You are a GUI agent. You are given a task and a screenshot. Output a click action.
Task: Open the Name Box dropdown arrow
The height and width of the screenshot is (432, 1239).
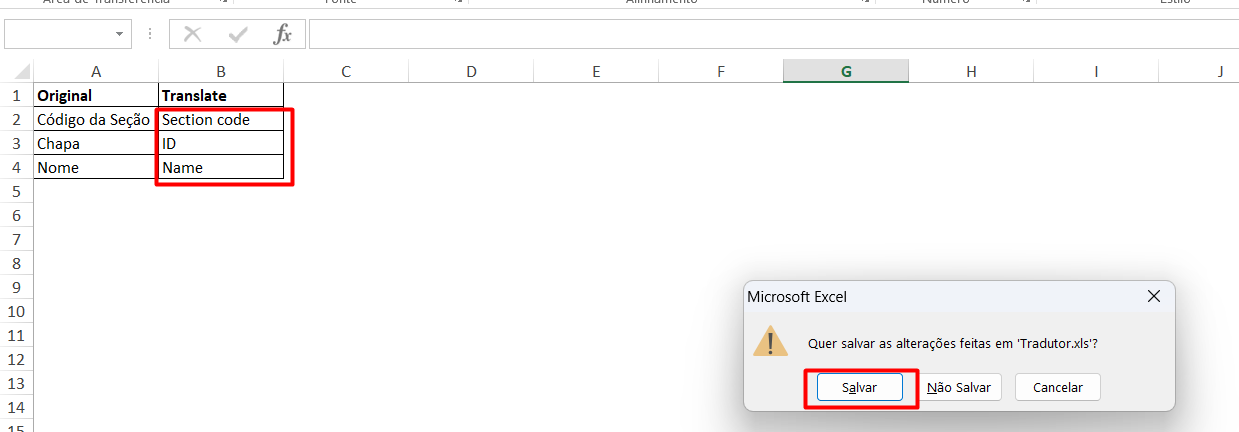coord(120,34)
